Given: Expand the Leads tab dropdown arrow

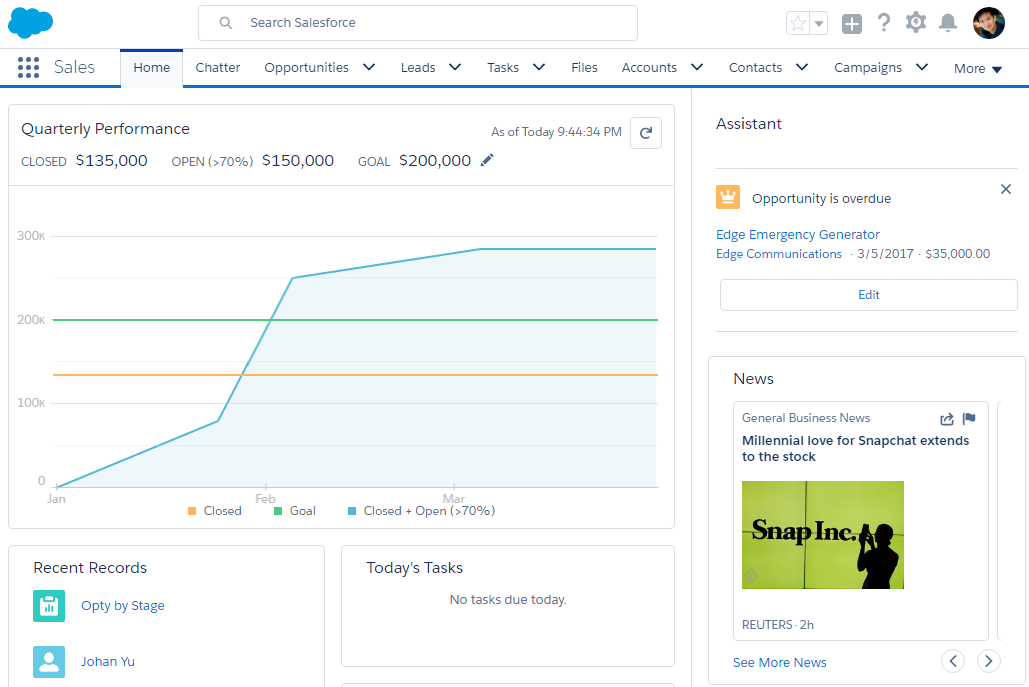Looking at the screenshot, I should [455, 68].
